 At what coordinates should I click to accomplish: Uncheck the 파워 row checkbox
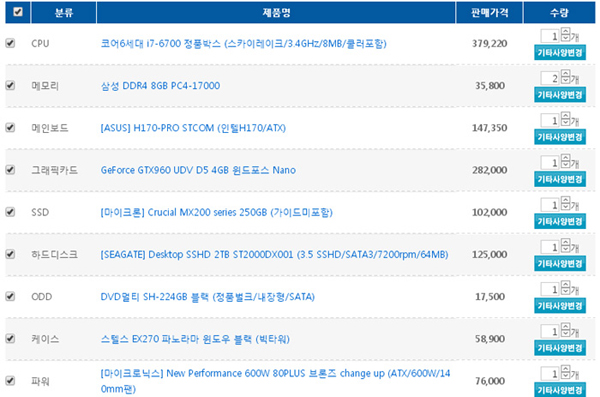tap(10, 381)
